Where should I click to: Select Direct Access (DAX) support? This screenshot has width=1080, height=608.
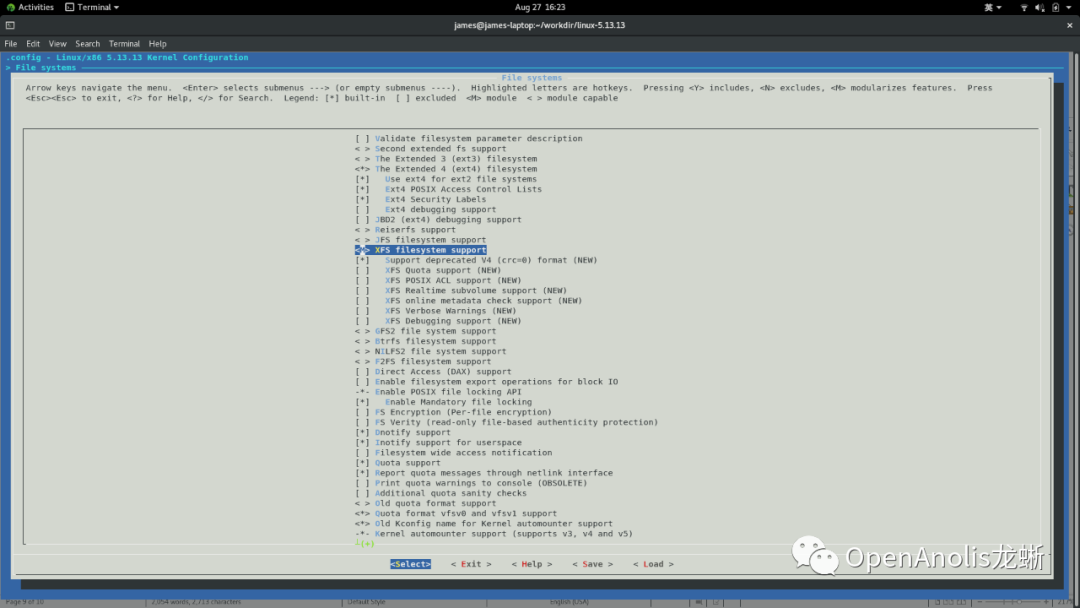(x=433, y=371)
